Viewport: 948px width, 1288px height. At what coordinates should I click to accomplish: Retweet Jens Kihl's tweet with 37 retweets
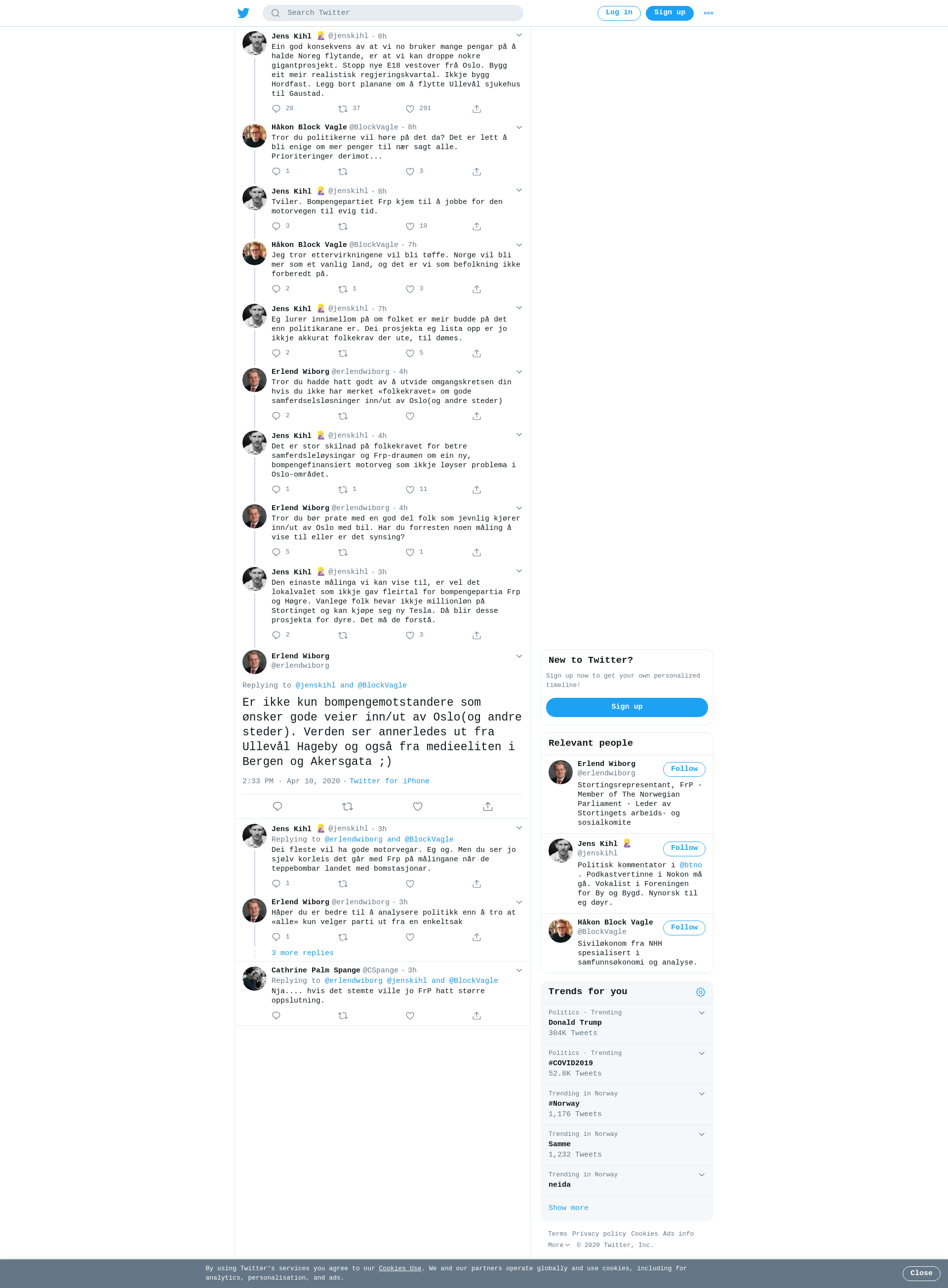[x=343, y=109]
